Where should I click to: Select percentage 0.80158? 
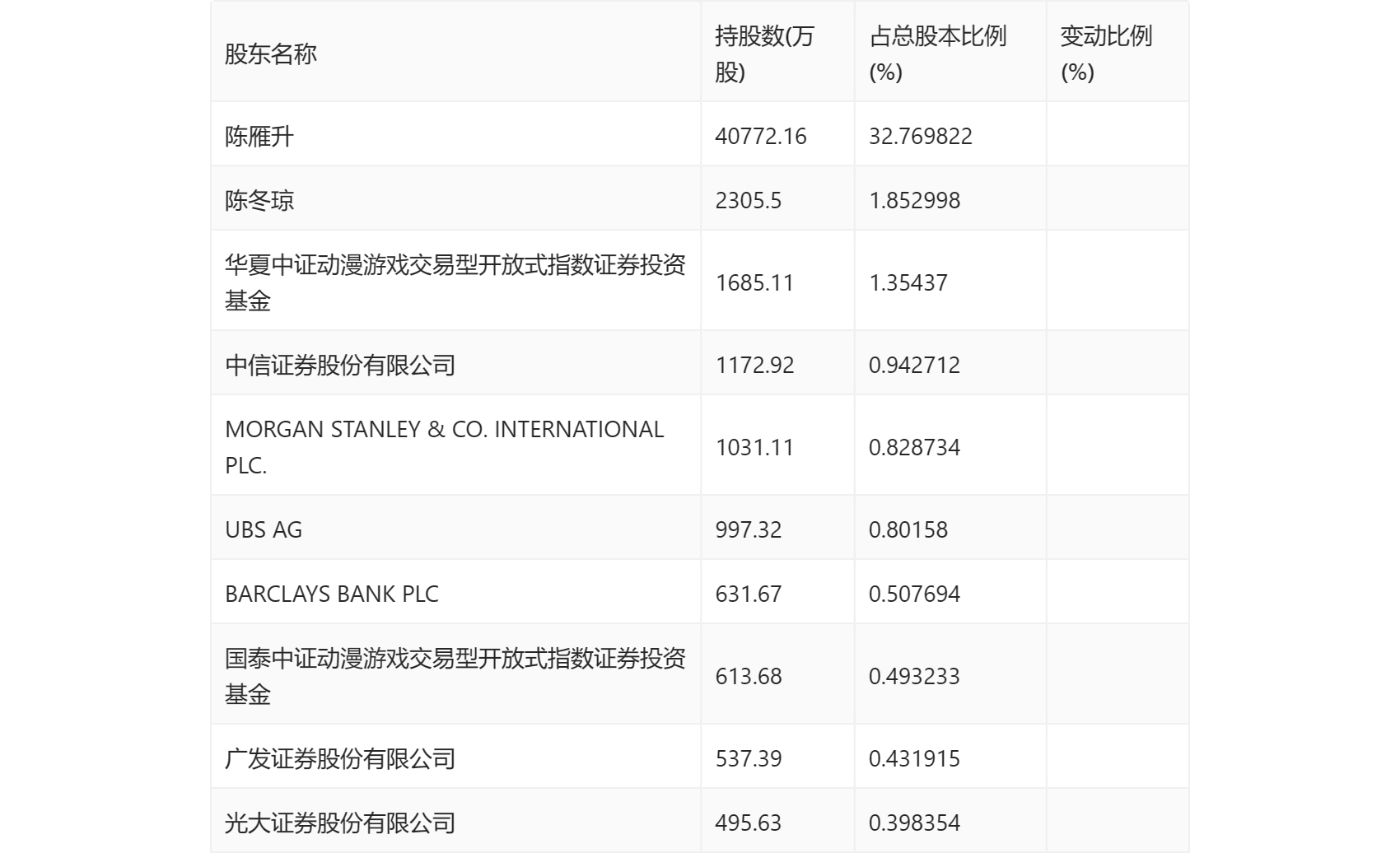[x=908, y=529]
